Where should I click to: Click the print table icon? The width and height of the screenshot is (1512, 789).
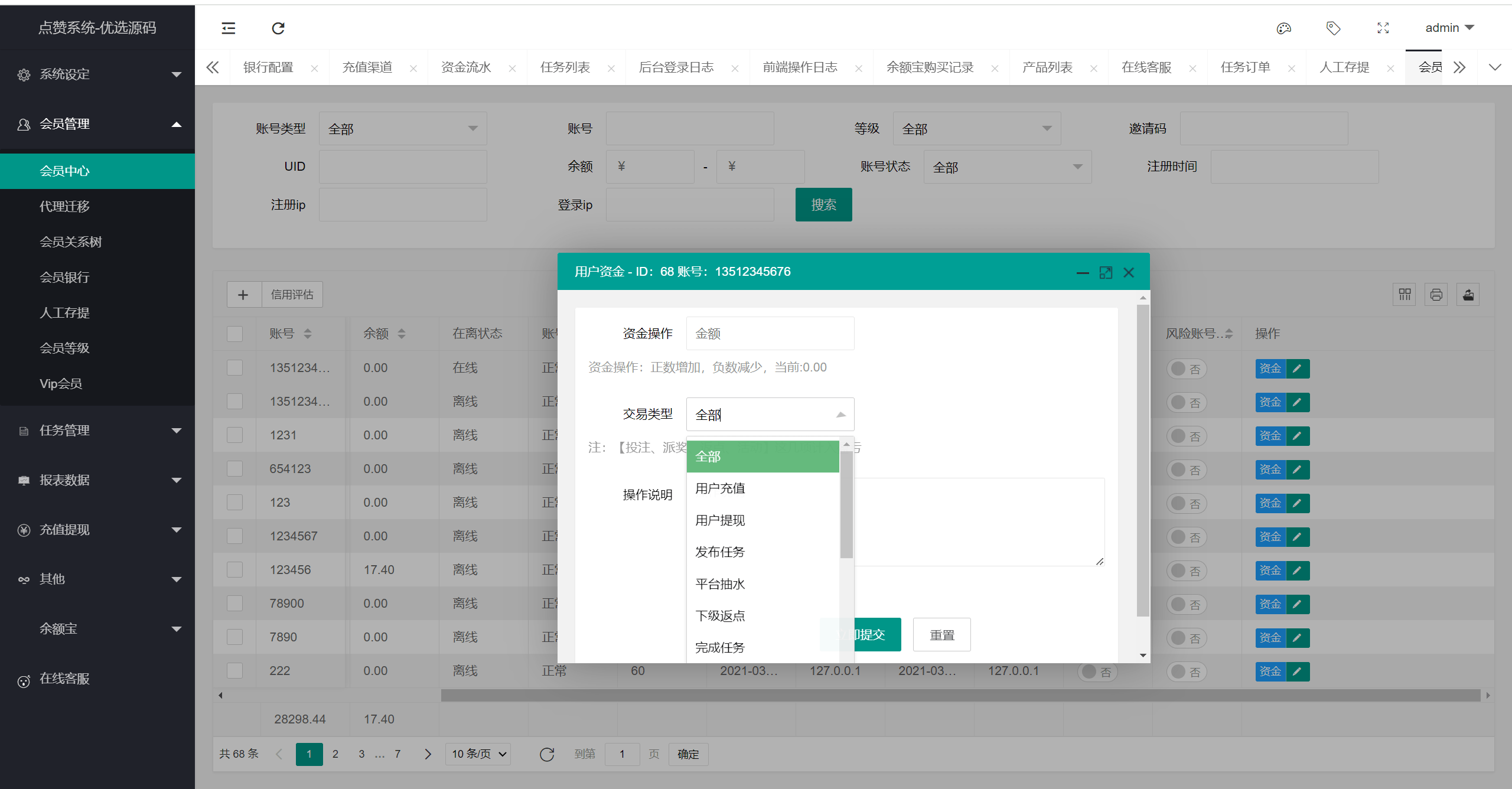1436,295
